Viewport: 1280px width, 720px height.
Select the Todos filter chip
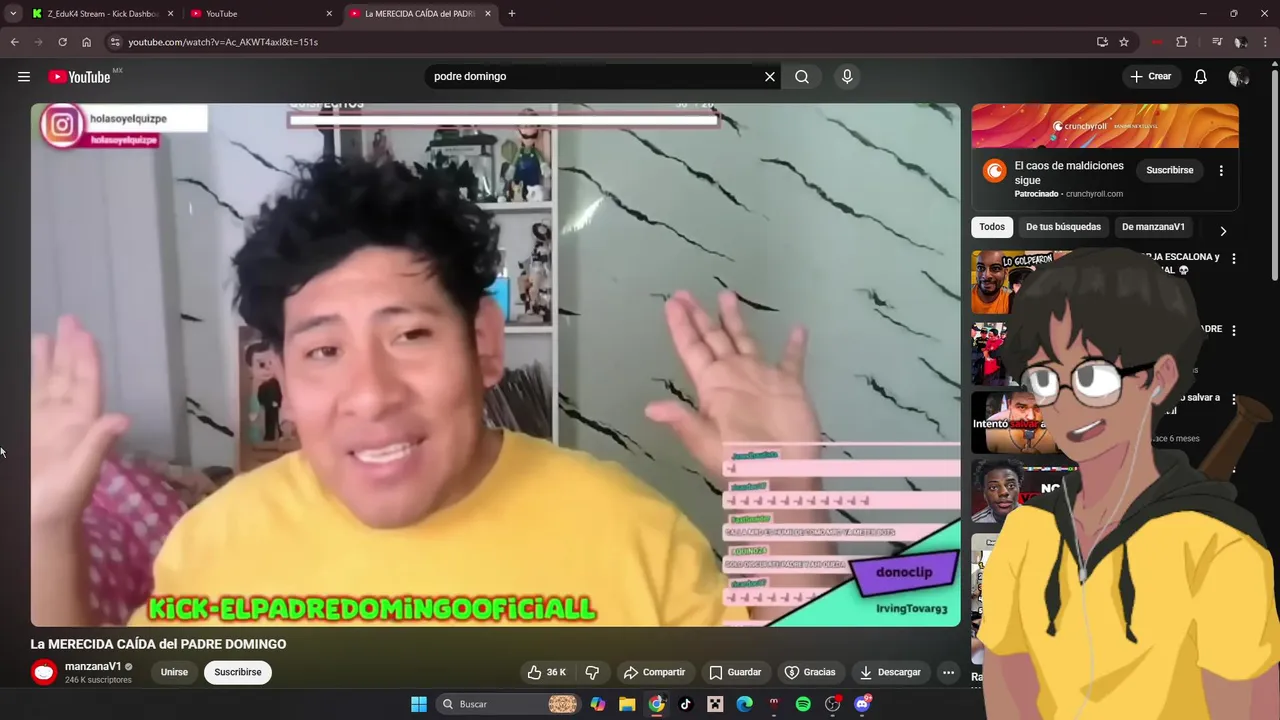click(x=992, y=227)
